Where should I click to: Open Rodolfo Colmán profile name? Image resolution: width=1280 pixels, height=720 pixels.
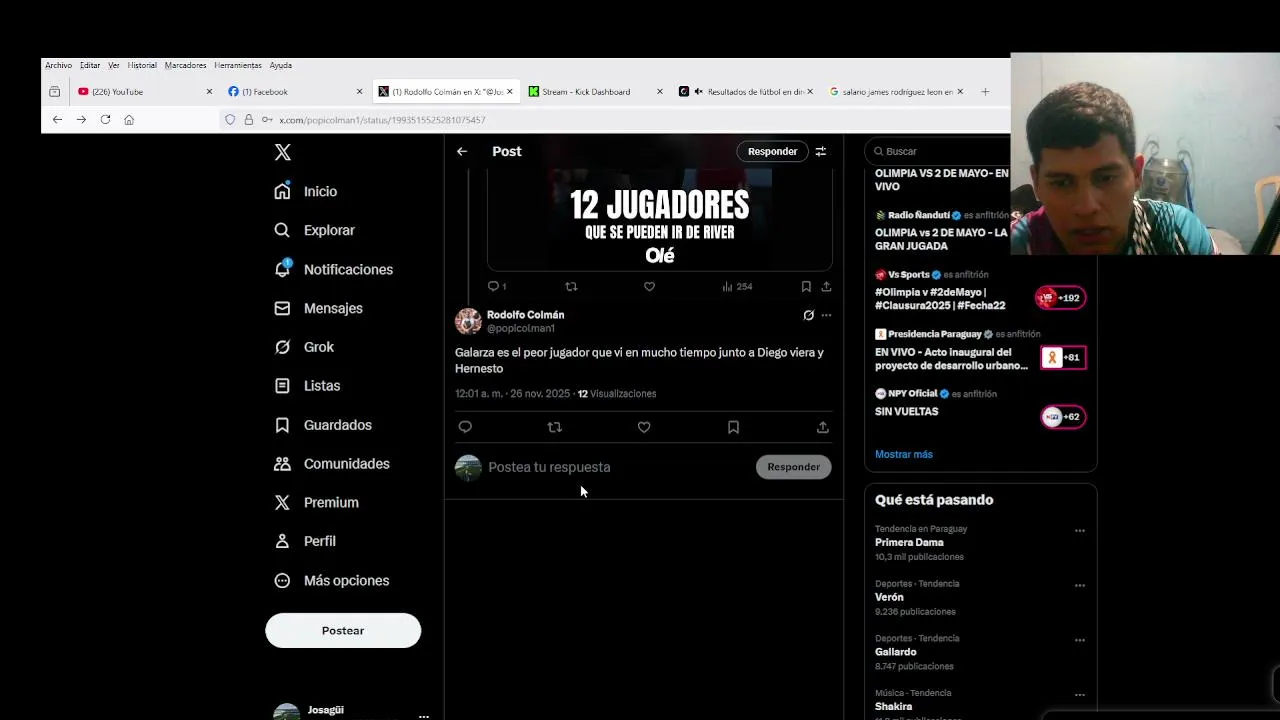click(526, 315)
